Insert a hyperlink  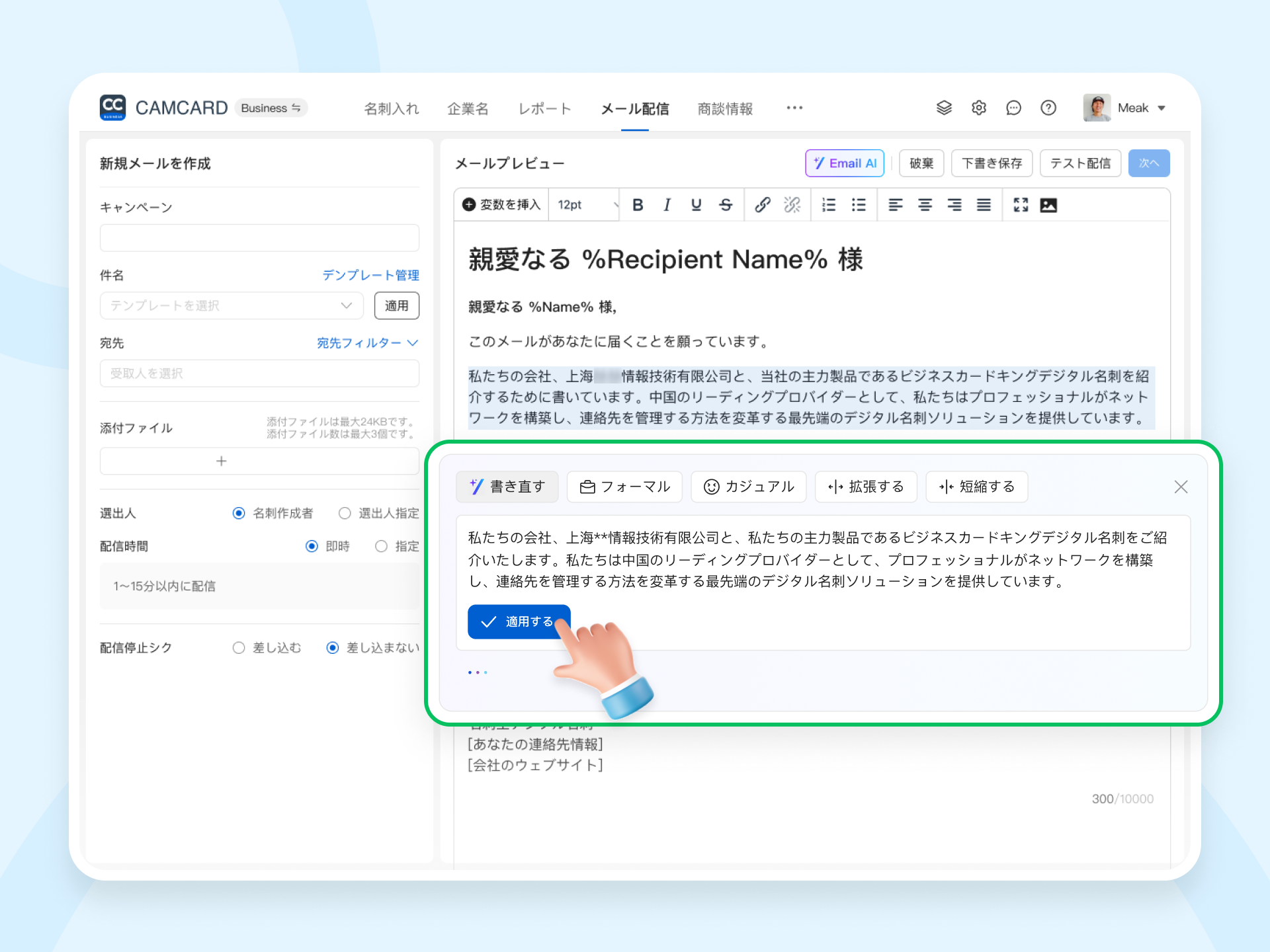[x=762, y=205]
